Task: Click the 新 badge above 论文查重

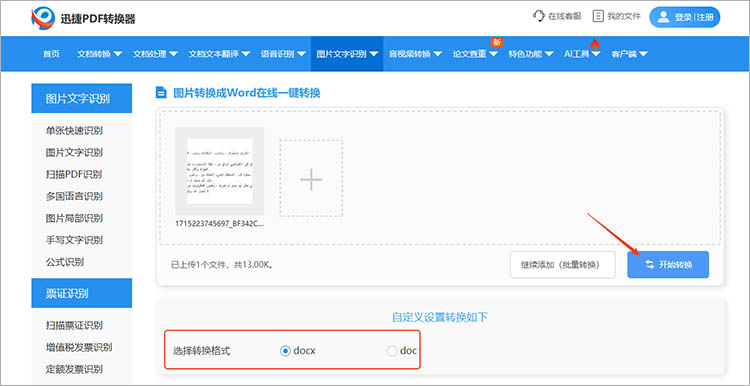Action: tap(496, 42)
